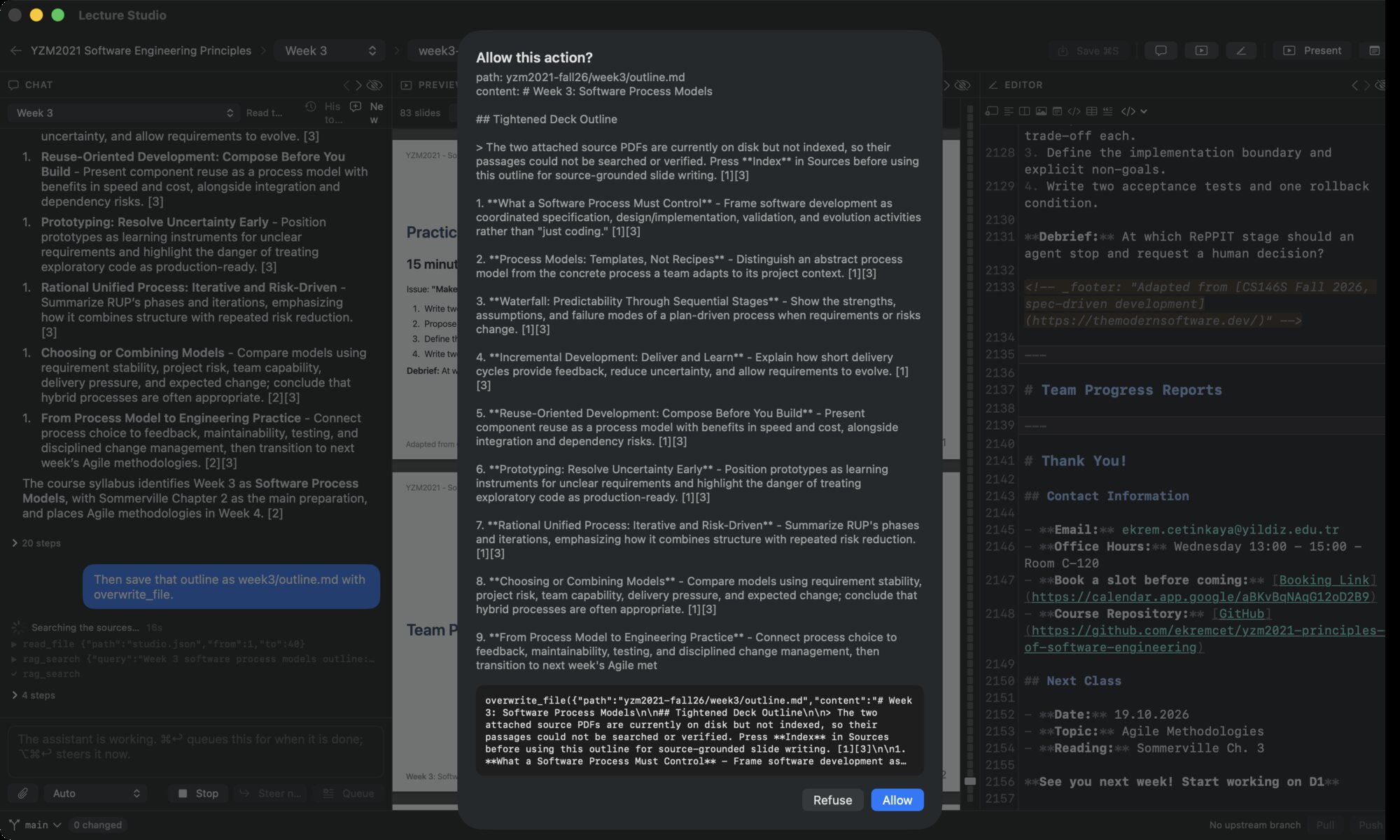Insert table via editor toolbar table icon
This screenshot has width=1400, height=840.
tap(1091, 111)
